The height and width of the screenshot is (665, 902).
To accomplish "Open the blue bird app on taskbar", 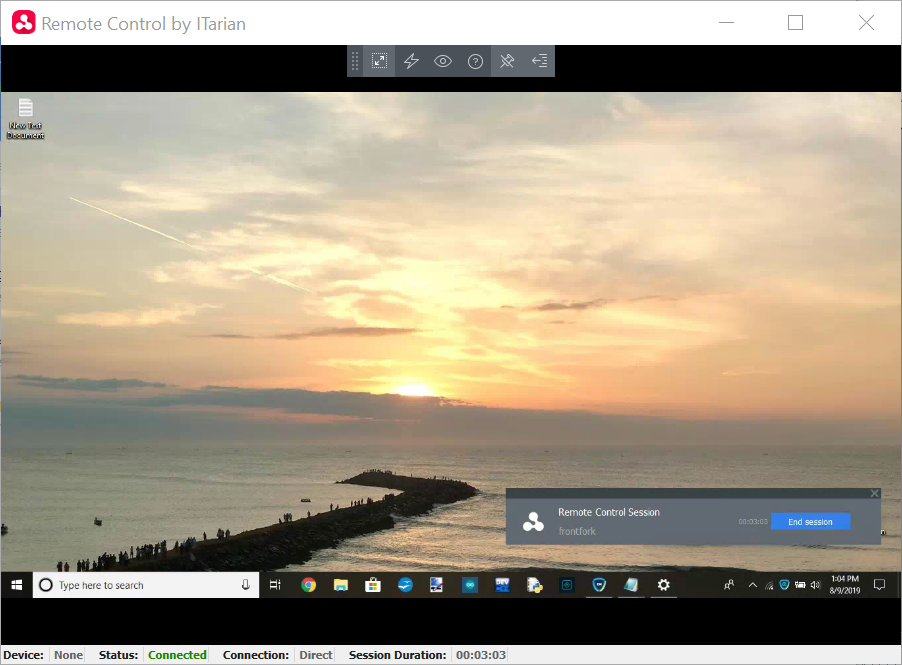I will tap(405, 585).
